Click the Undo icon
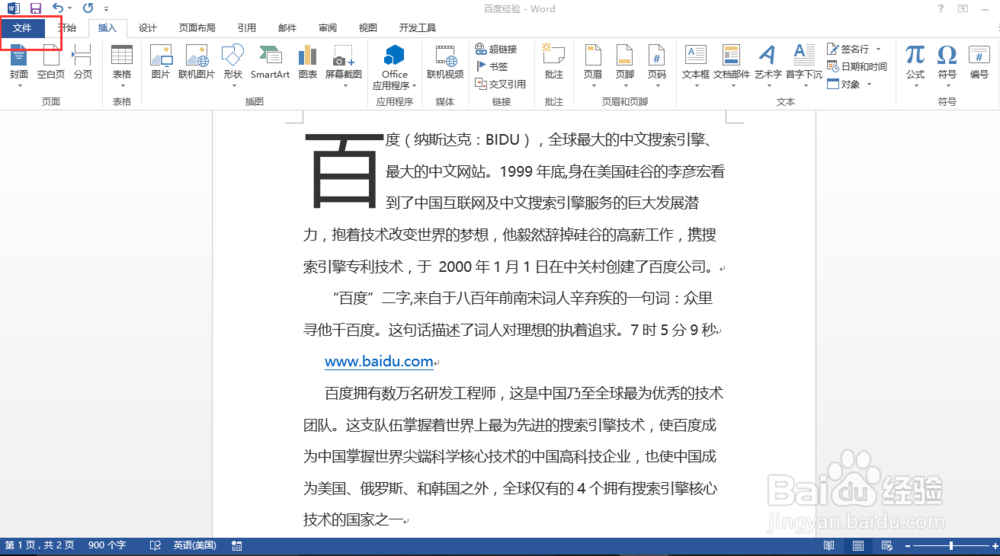Screen dimensions: 1000x556 (x=58, y=8)
